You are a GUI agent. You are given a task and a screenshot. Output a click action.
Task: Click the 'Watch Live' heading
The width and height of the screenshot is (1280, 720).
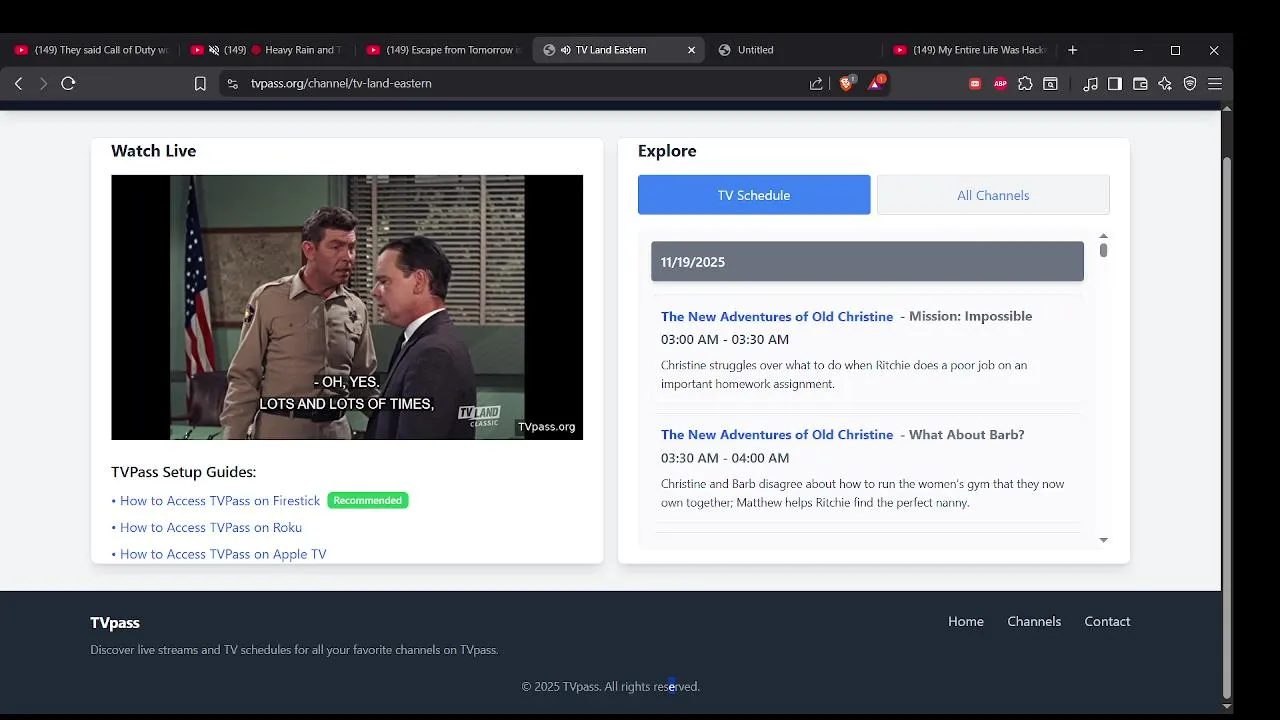[x=154, y=151]
